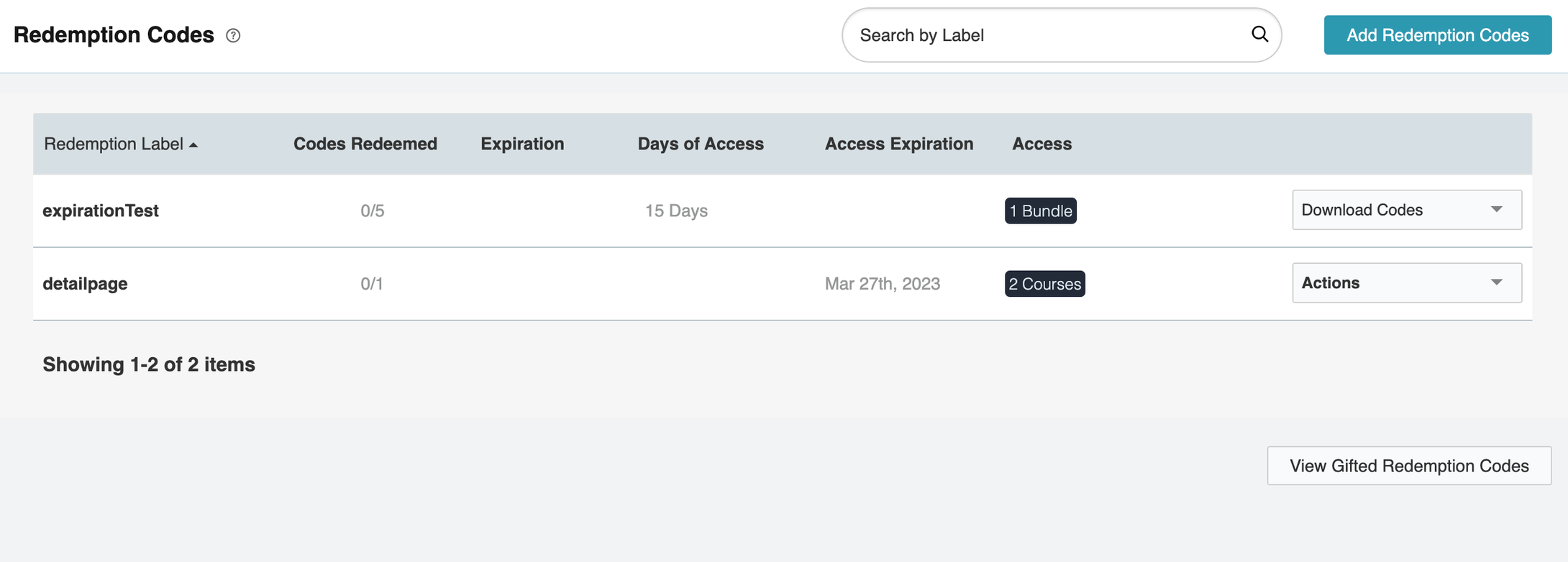This screenshot has height=562, width=1568.
Task: Open the expirationTest redemption label
Action: tap(101, 211)
